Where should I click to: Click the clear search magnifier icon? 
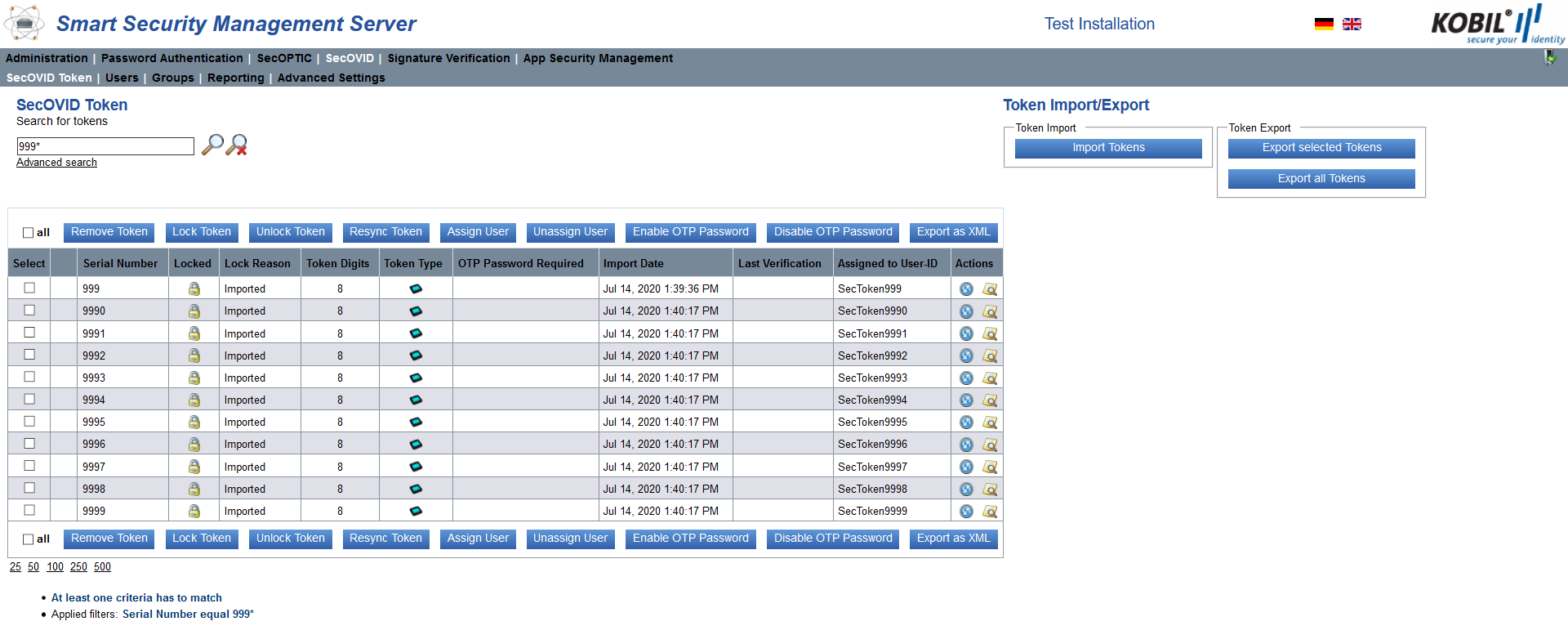coord(237,145)
